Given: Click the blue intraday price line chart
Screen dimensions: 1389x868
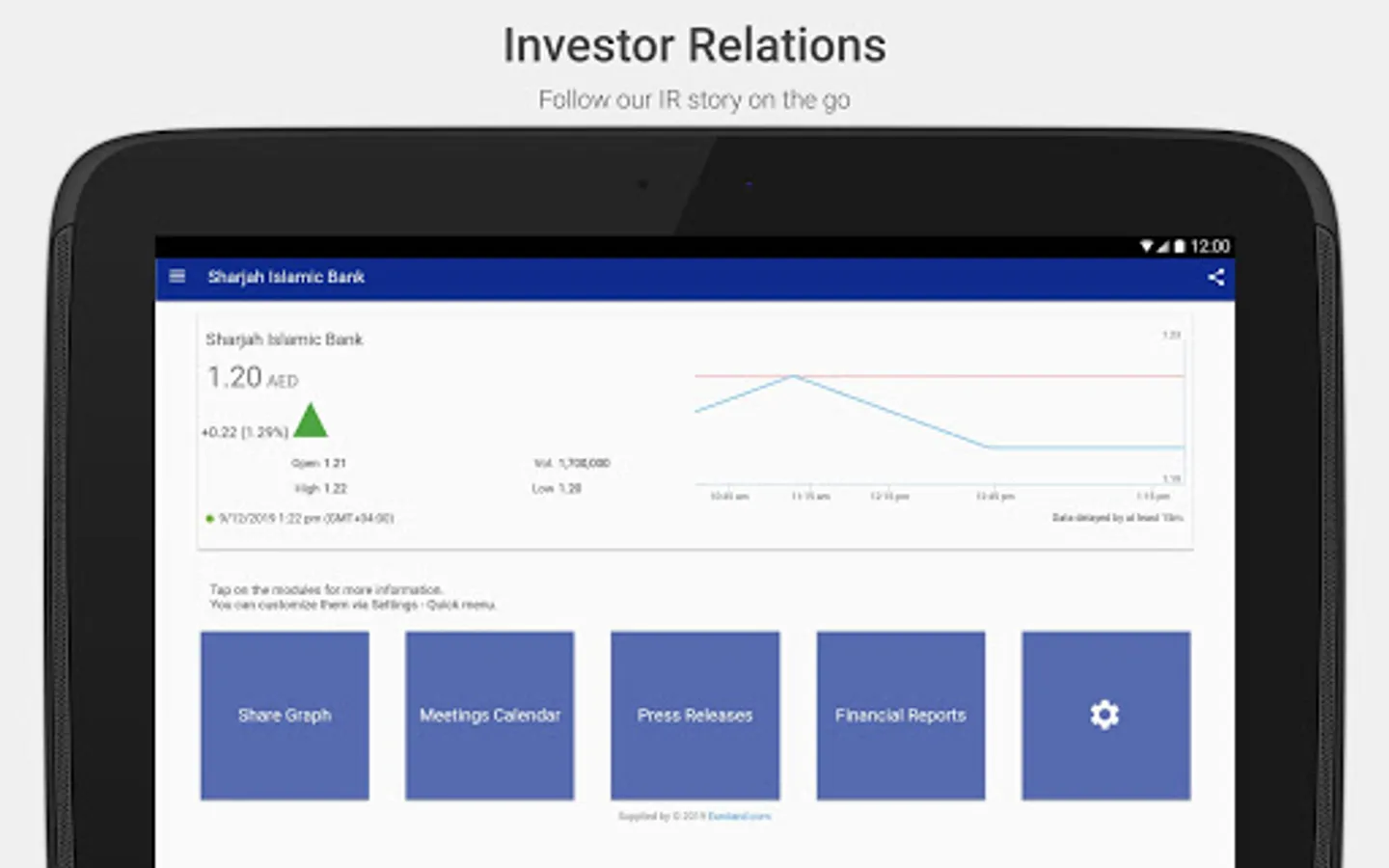Looking at the screenshot, I should tap(939, 413).
